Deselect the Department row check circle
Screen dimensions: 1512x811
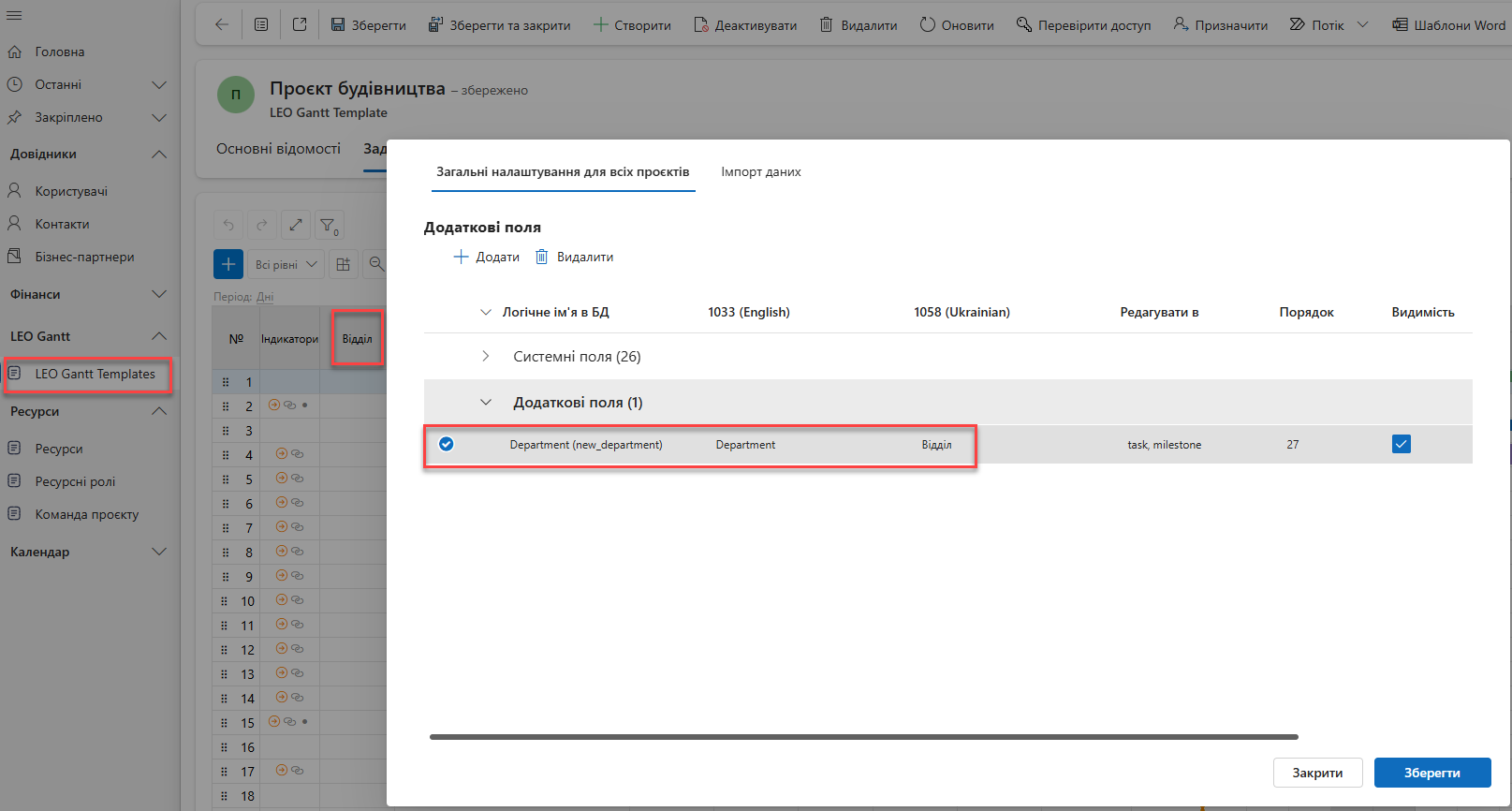pyautogui.click(x=447, y=444)
